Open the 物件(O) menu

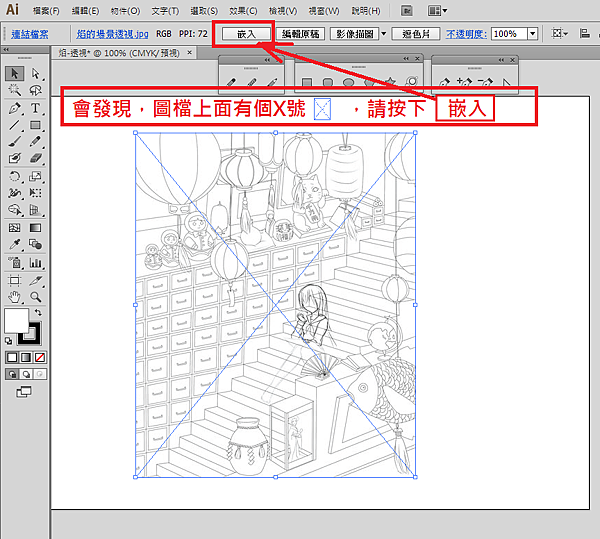pos(125,11)
